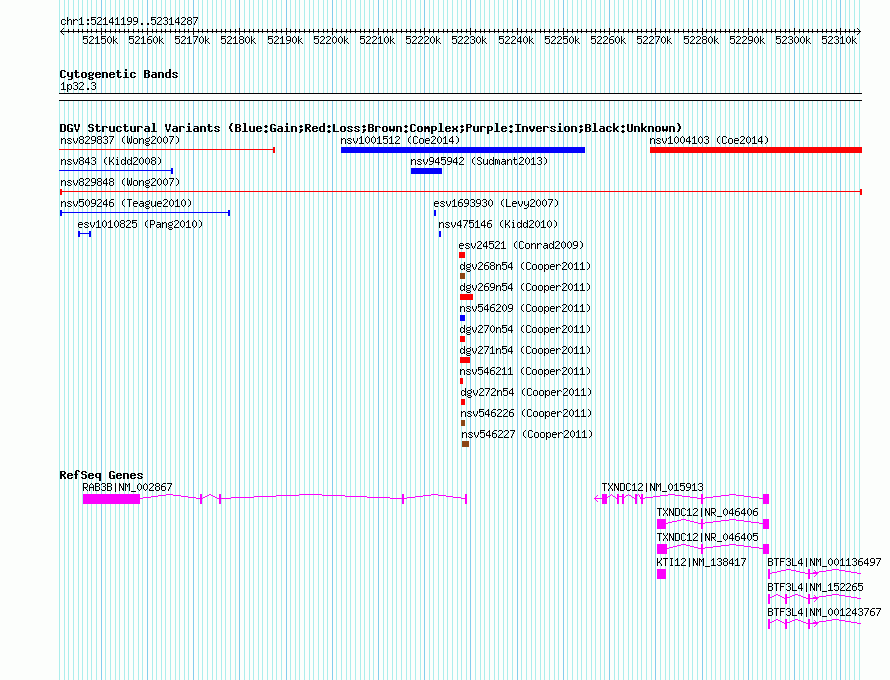Select the BTF3L4|NM_152265 transcript label

pyautogui.click(x=815, y=587)
